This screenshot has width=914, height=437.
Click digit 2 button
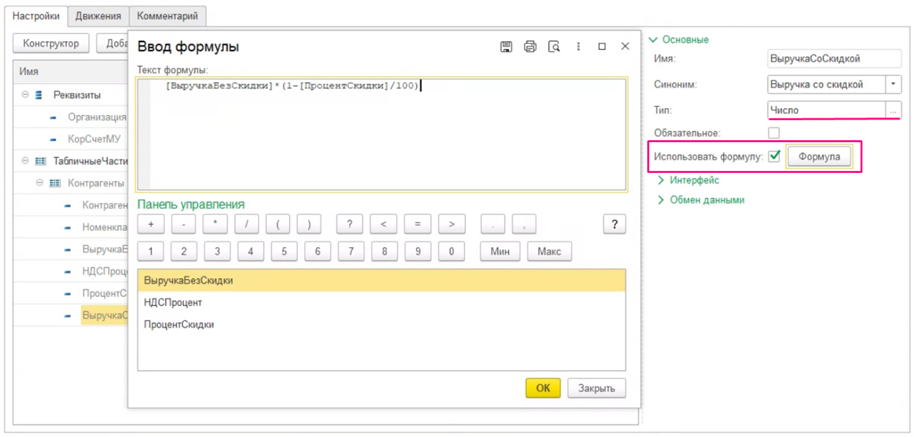pos(184,252)
